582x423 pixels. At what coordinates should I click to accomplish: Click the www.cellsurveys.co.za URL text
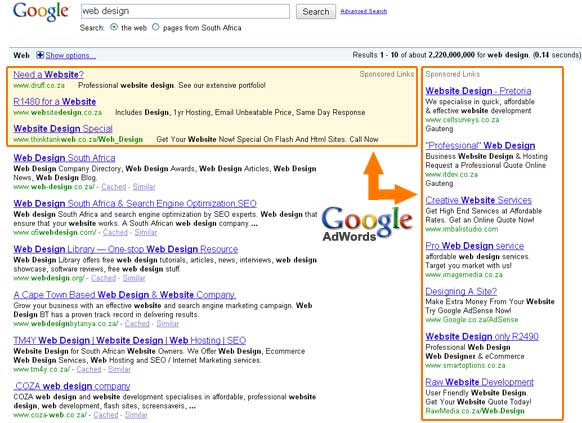pos(462,120)
